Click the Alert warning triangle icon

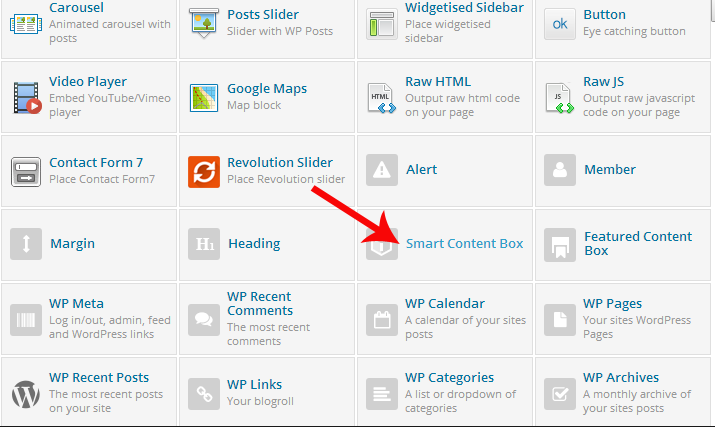[x=382, y=171]
